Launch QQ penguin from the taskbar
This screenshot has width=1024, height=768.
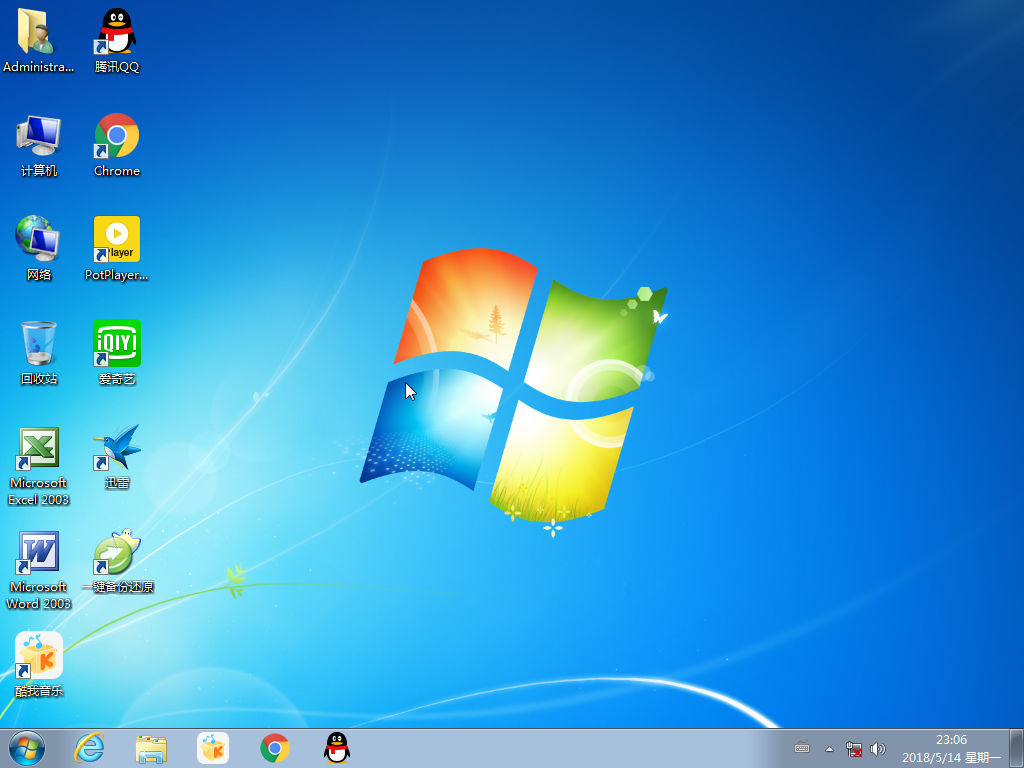coord(337,748)
